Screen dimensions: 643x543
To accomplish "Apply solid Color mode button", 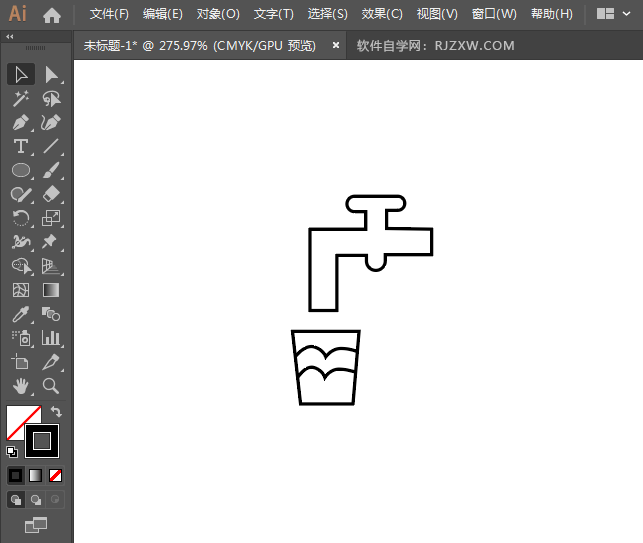I will click(16, 476).
